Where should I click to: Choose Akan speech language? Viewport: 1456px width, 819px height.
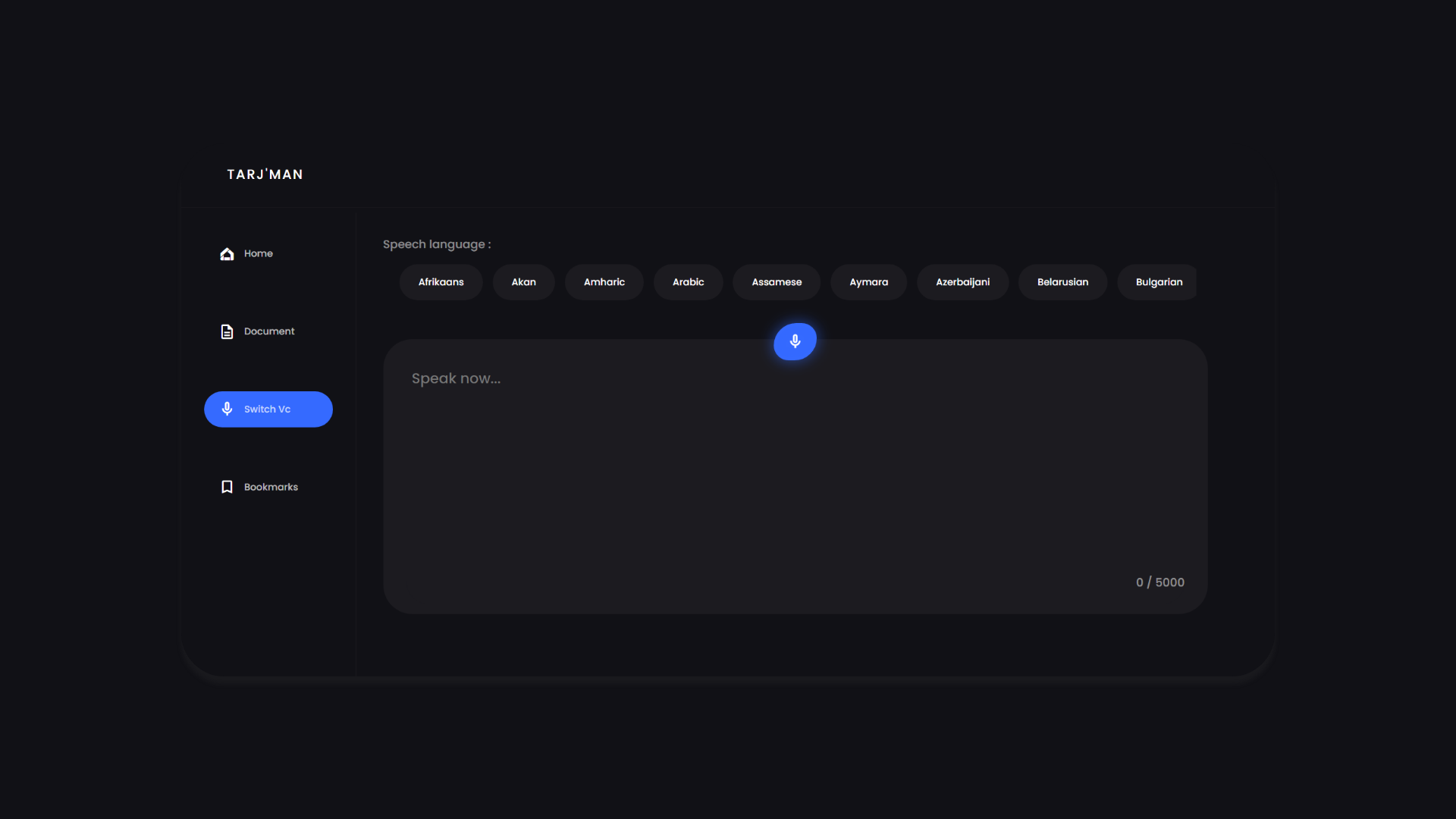coord(524,282)
